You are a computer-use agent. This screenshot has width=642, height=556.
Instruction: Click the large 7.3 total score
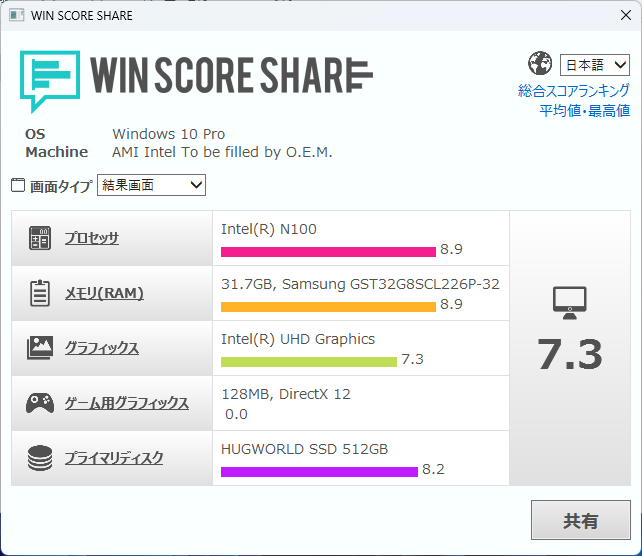click(570, 354)
